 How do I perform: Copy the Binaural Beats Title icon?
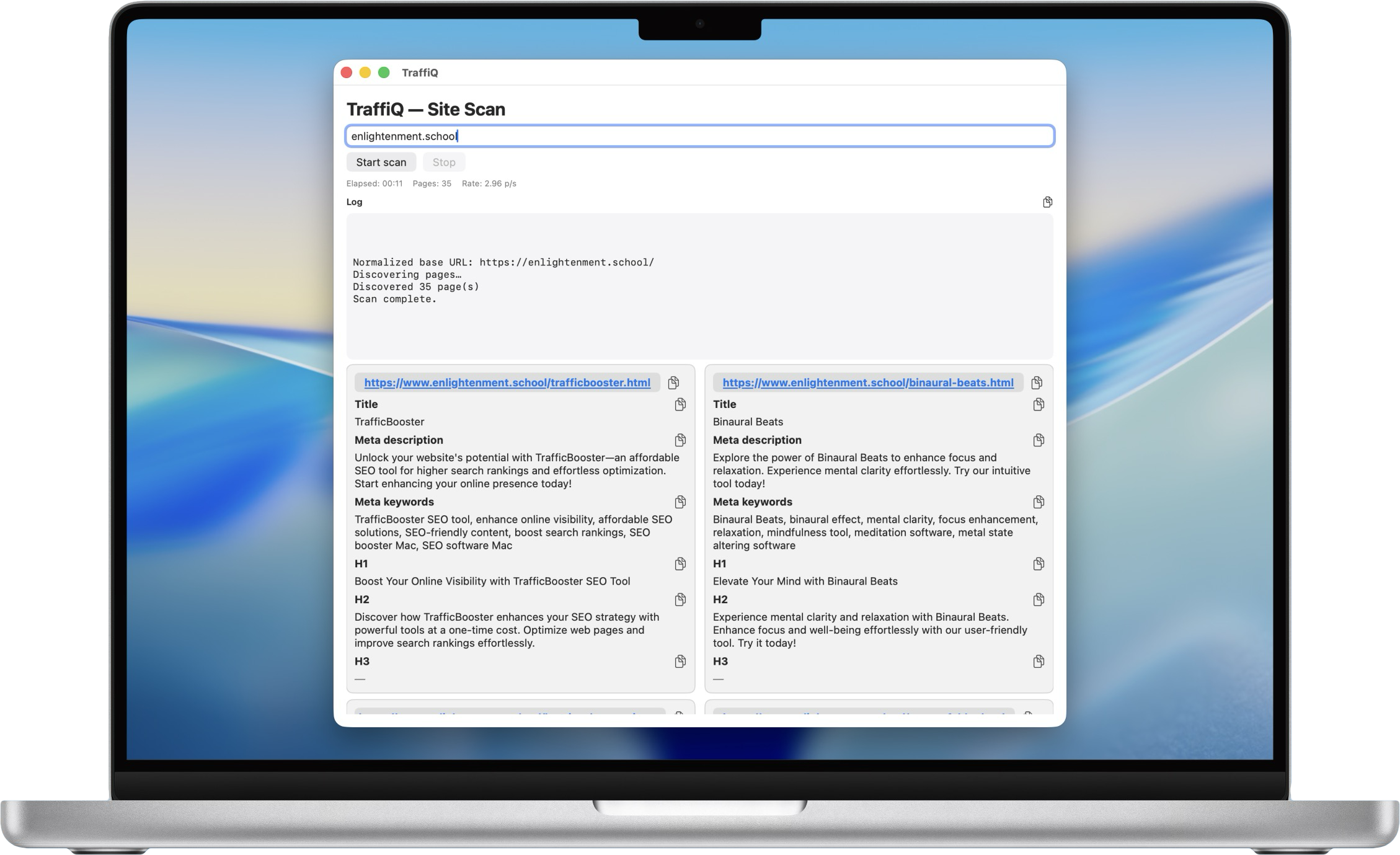pos(1039,404)
